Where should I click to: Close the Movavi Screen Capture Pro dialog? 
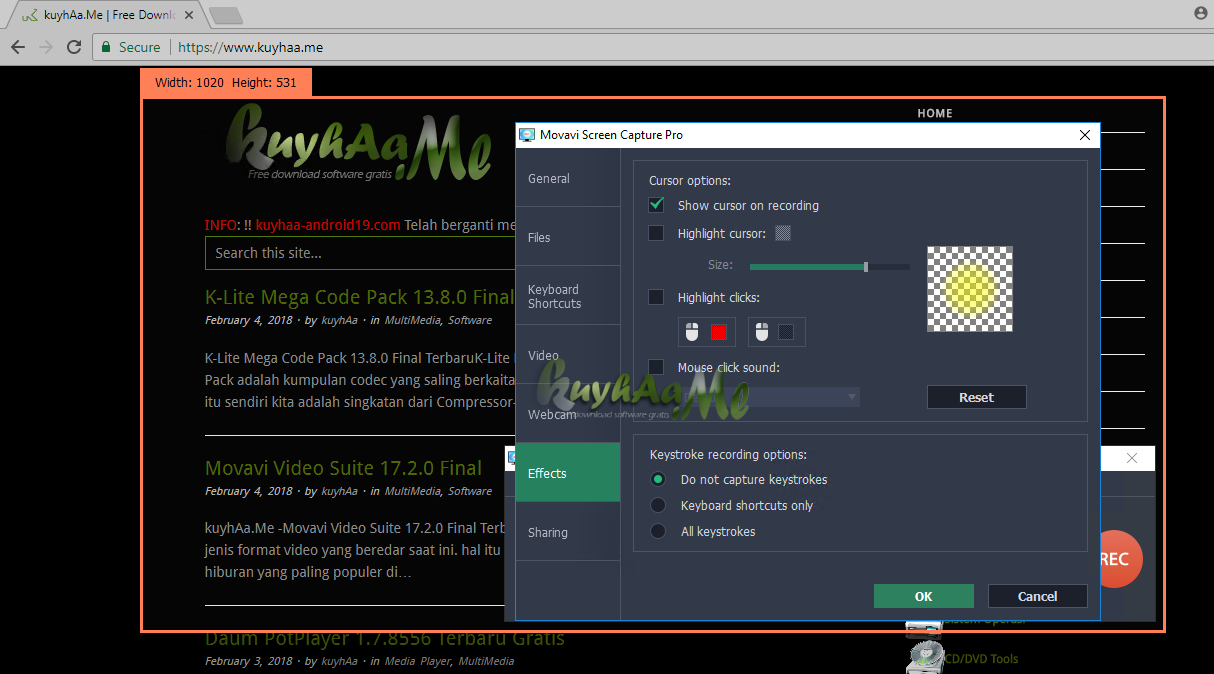1085,135
